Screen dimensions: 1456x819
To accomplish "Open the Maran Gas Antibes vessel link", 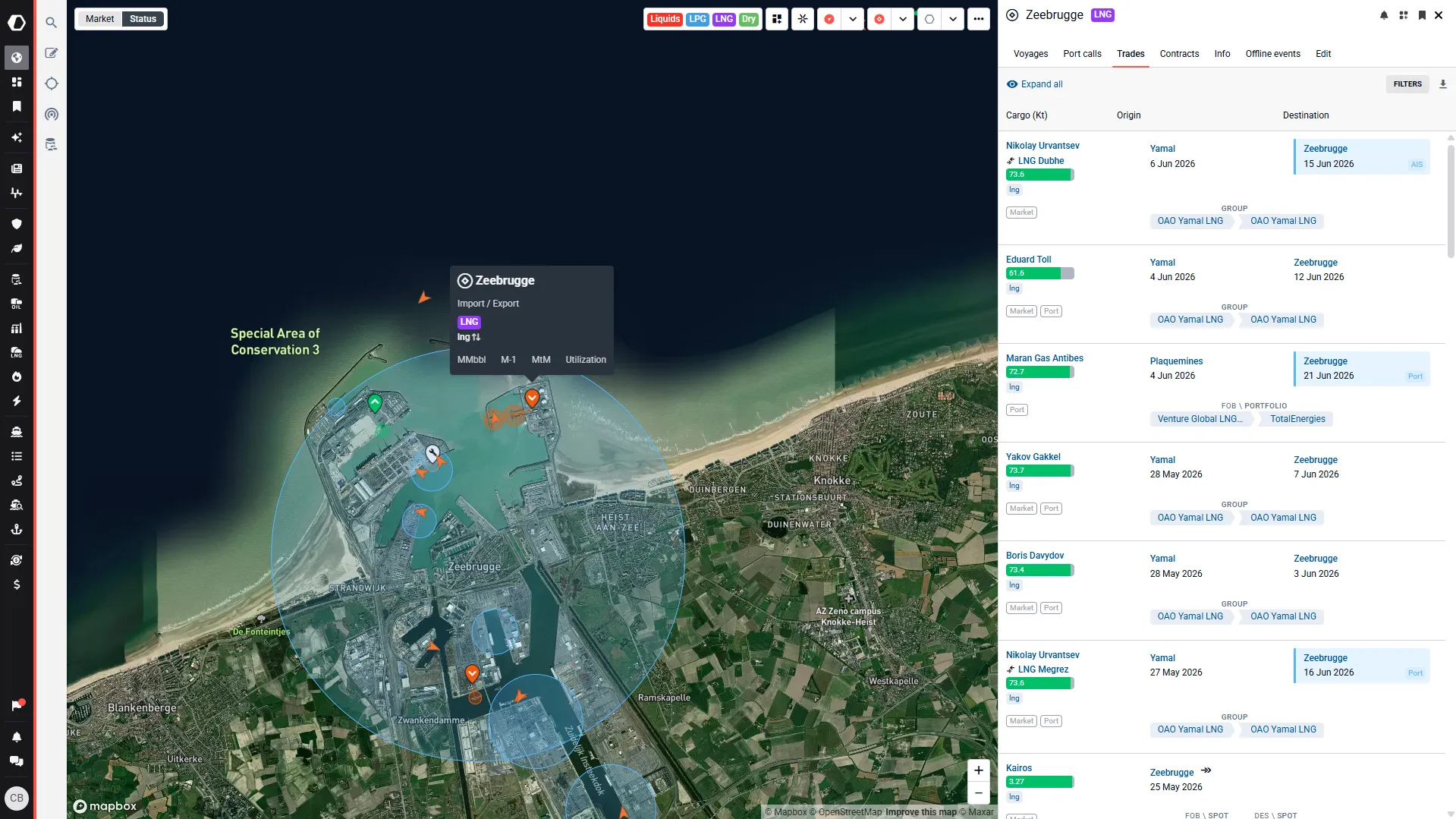I will (x=1044, y=358).
